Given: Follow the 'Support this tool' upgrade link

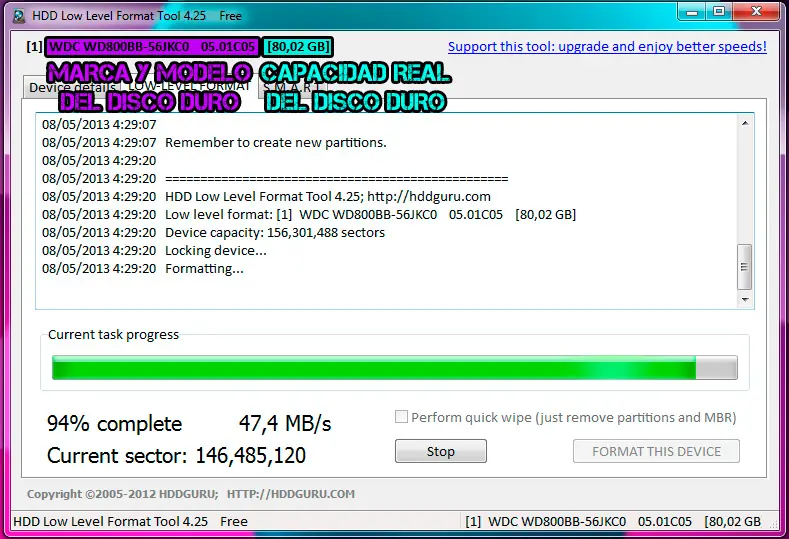Looking at the screenshot, I should (607, 46).
